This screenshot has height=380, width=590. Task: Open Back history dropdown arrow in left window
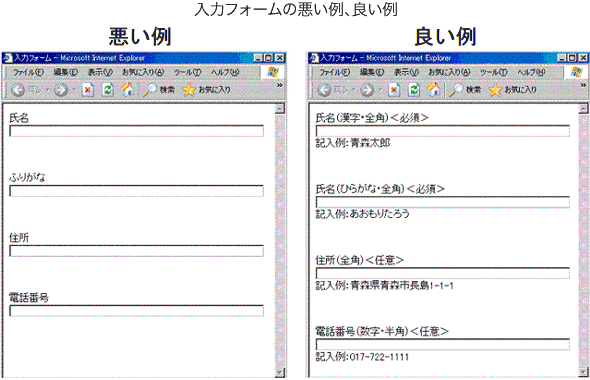pyautogui.click(x=47, y=90)
